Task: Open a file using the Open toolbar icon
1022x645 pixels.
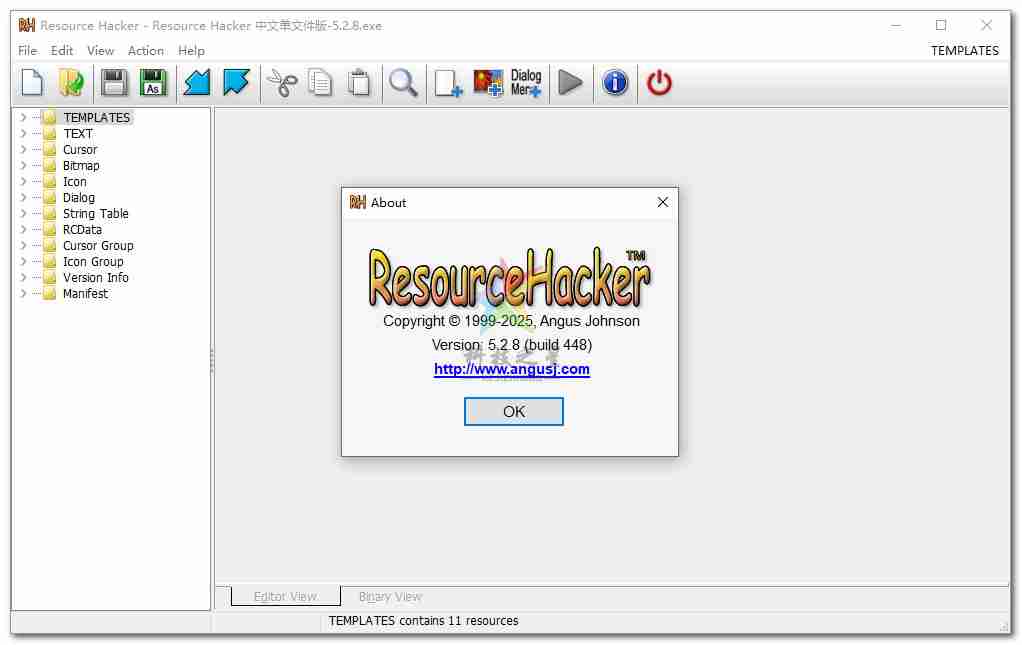Action: (71, 83)
